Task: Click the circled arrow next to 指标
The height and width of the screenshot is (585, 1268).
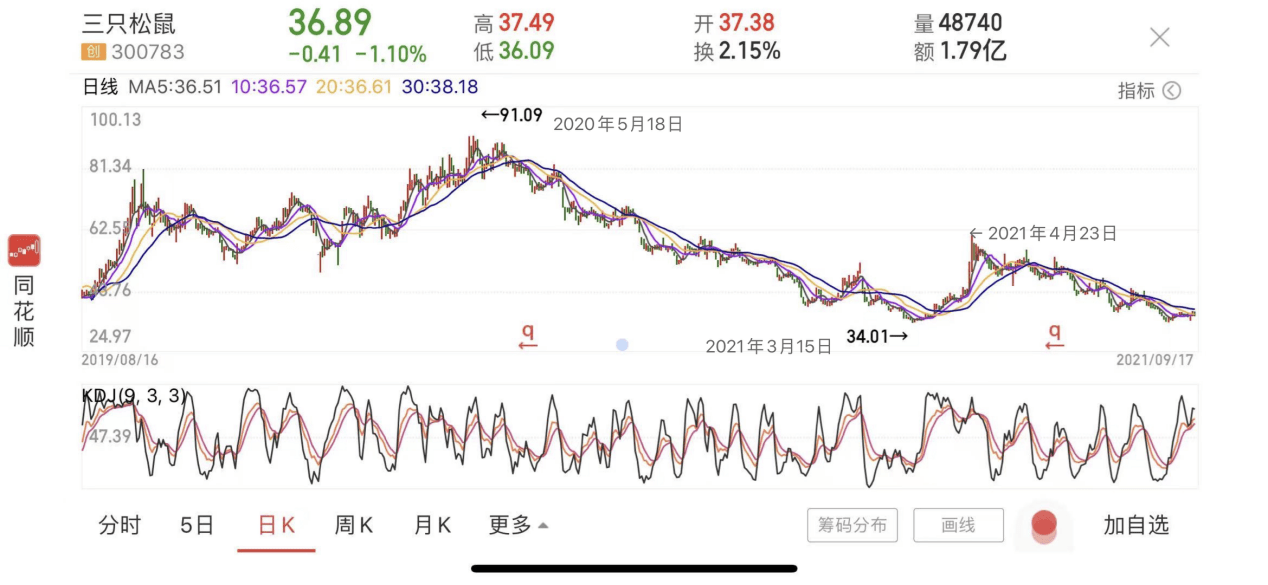Action: tap(1171, 91)
